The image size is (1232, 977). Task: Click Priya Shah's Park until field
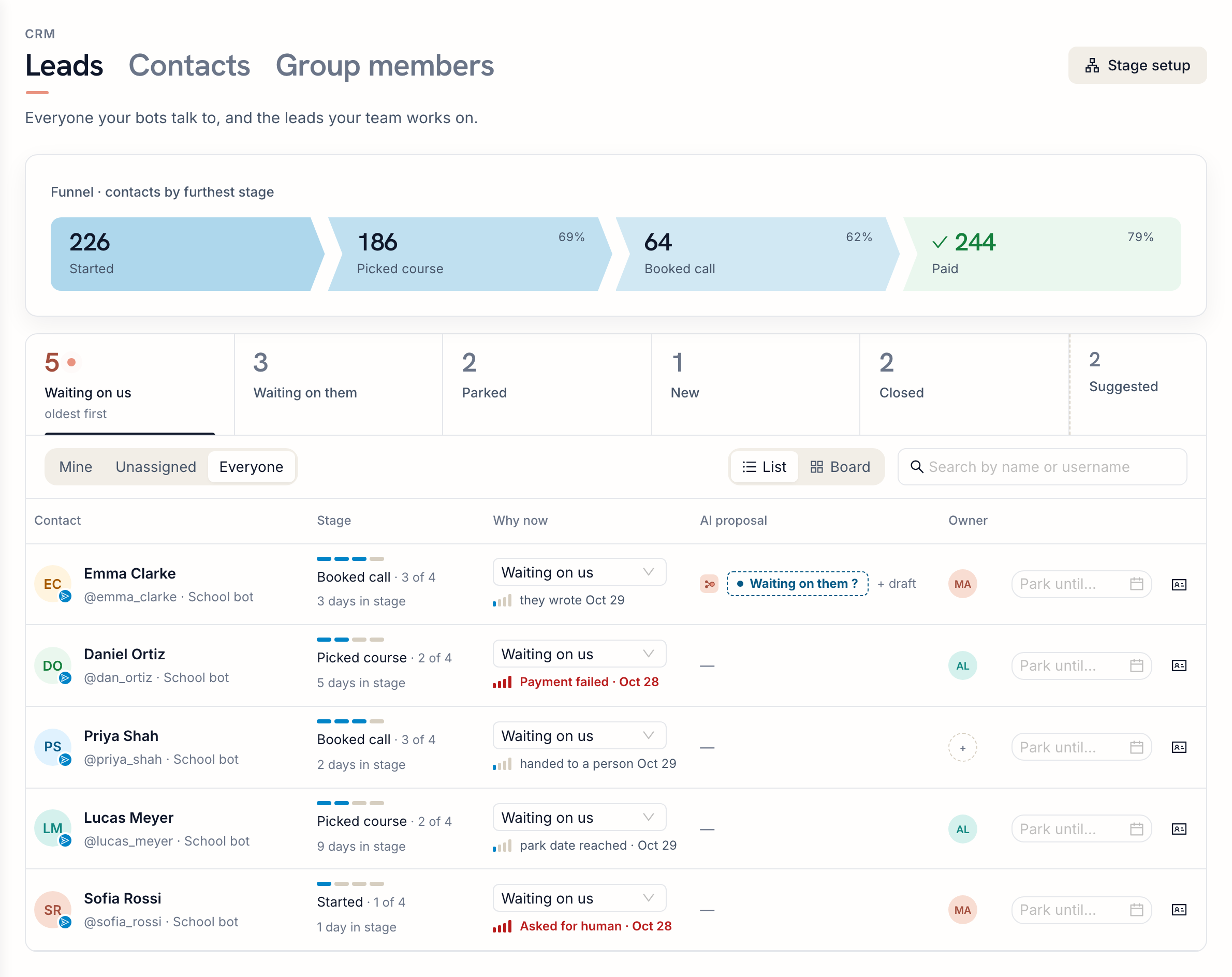[1081, 747]
